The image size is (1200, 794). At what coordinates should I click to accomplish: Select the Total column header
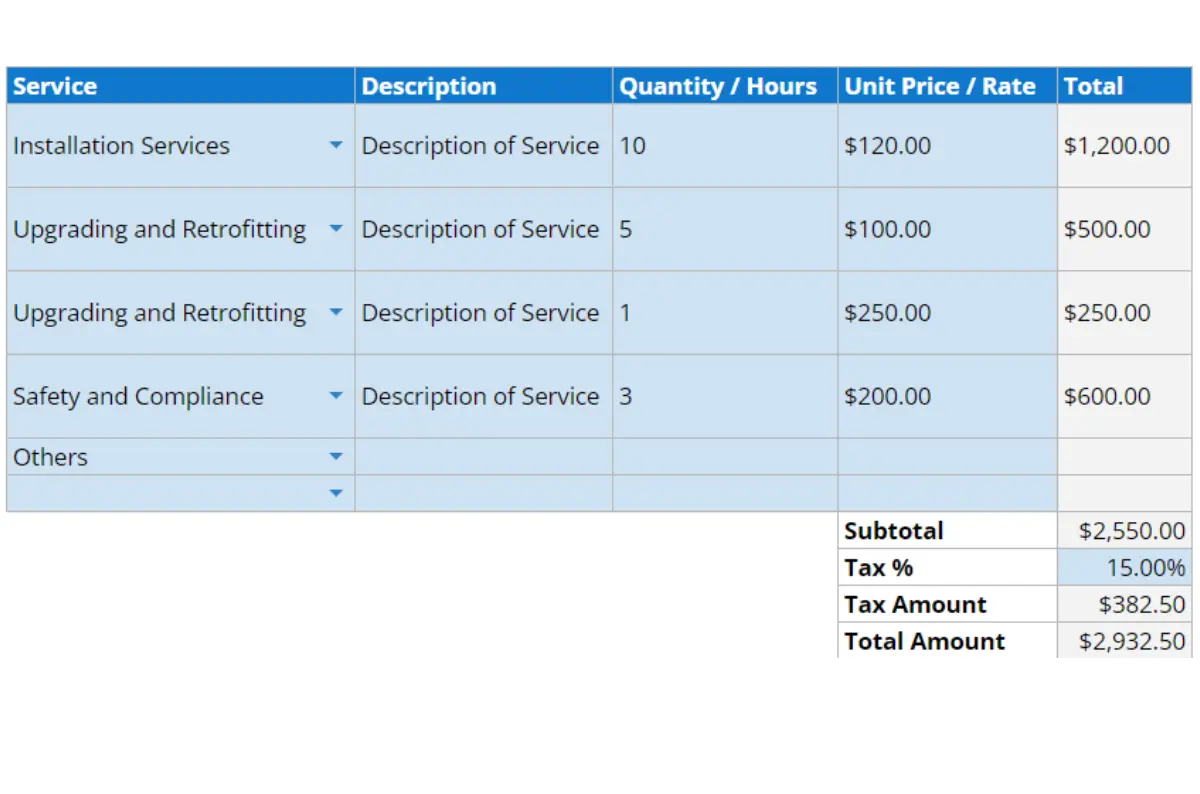(1127, 86)
